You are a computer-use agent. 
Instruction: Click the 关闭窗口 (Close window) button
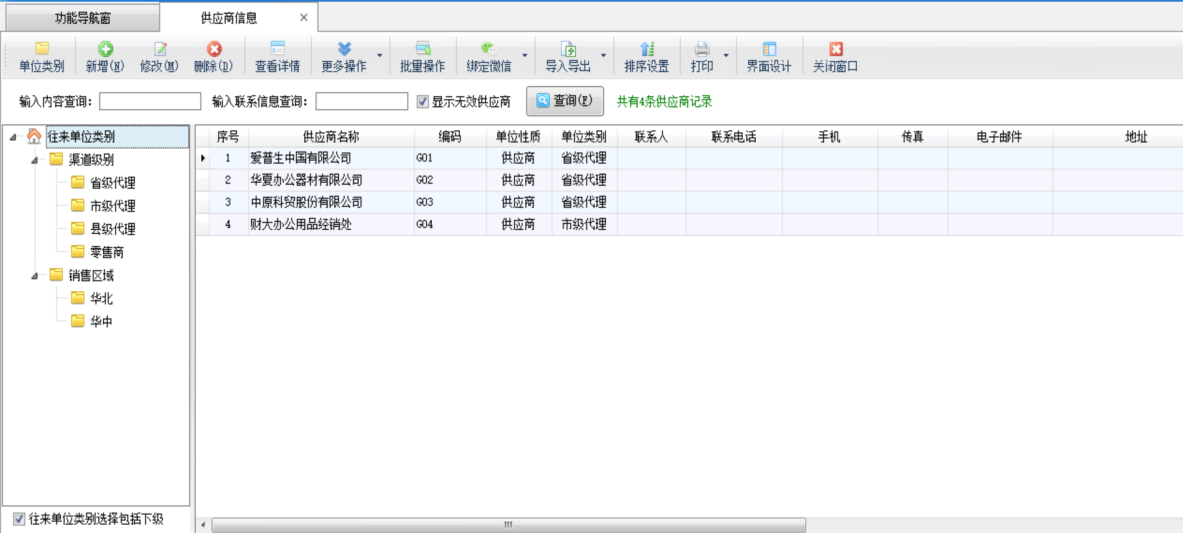coord(835,56)
